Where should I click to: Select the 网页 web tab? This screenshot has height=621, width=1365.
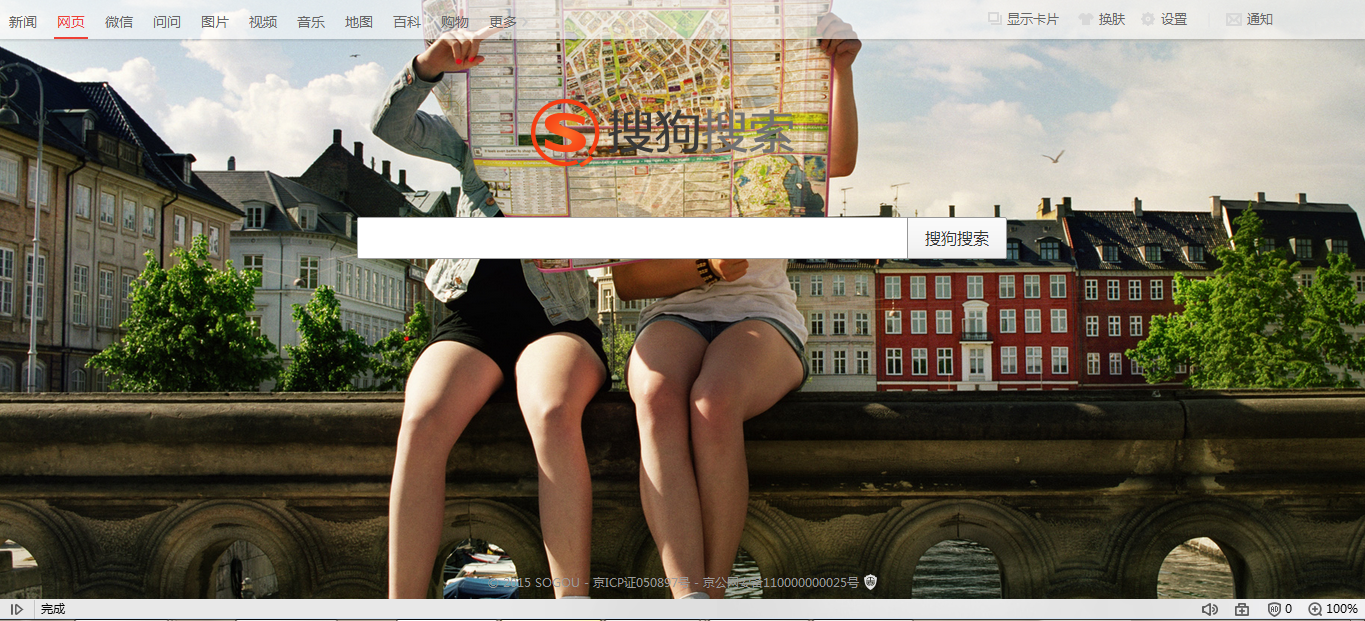(x=71, y=21)
